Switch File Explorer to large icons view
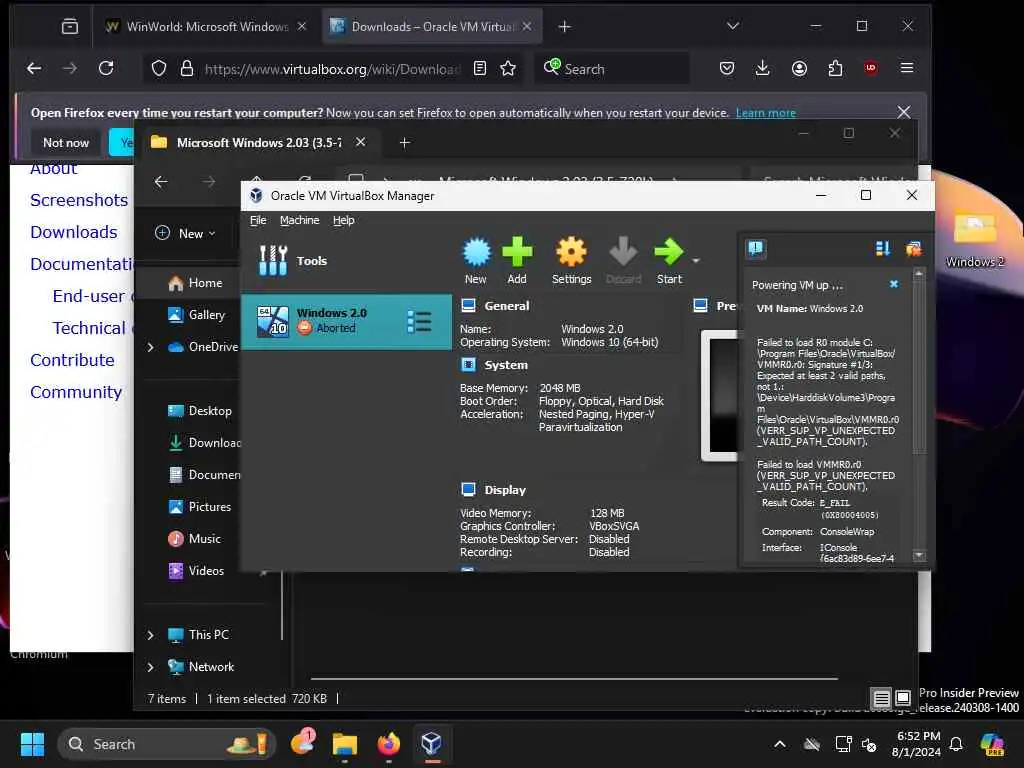1024x768 pixels. pos(903,698)
